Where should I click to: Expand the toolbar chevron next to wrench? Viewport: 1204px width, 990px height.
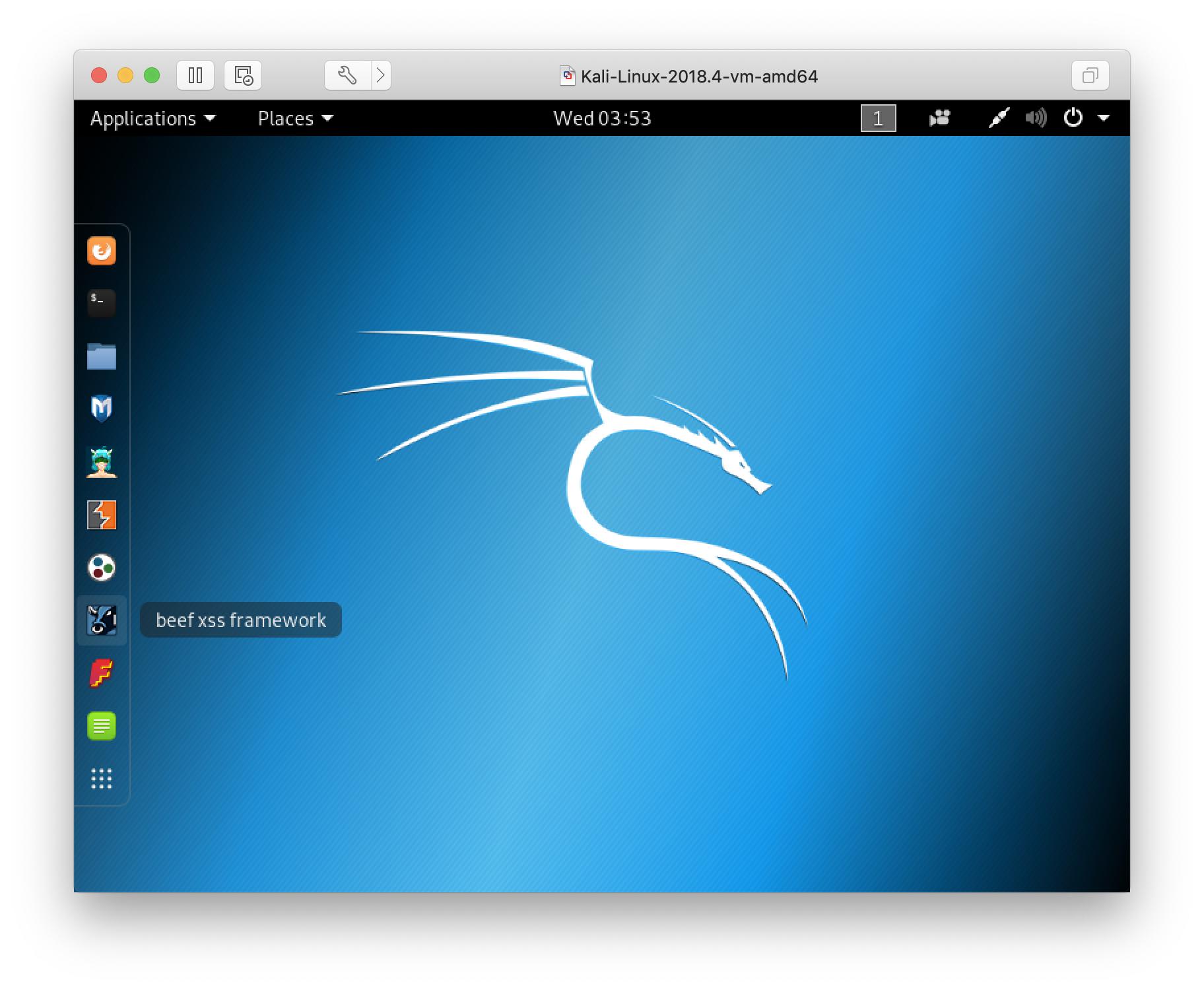tap(381, 75)
